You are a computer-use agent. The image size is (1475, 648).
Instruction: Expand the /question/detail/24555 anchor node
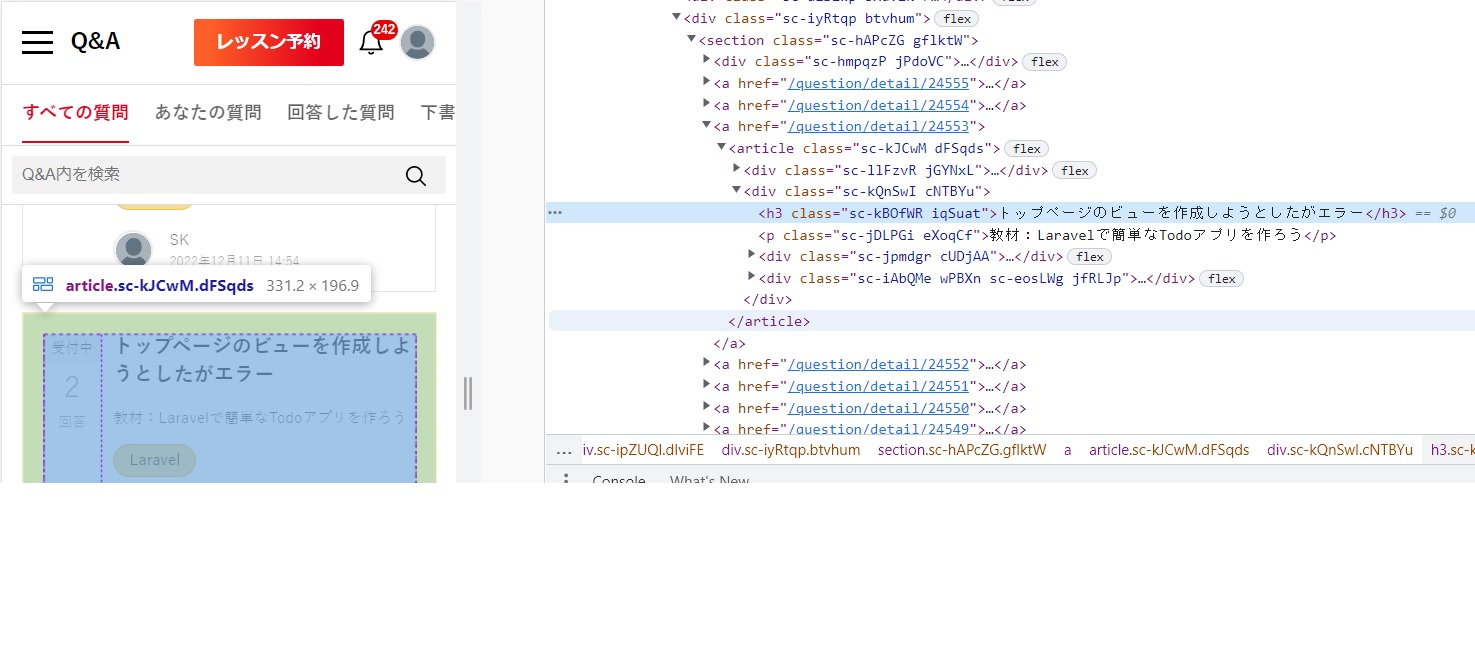coord(707,83)
